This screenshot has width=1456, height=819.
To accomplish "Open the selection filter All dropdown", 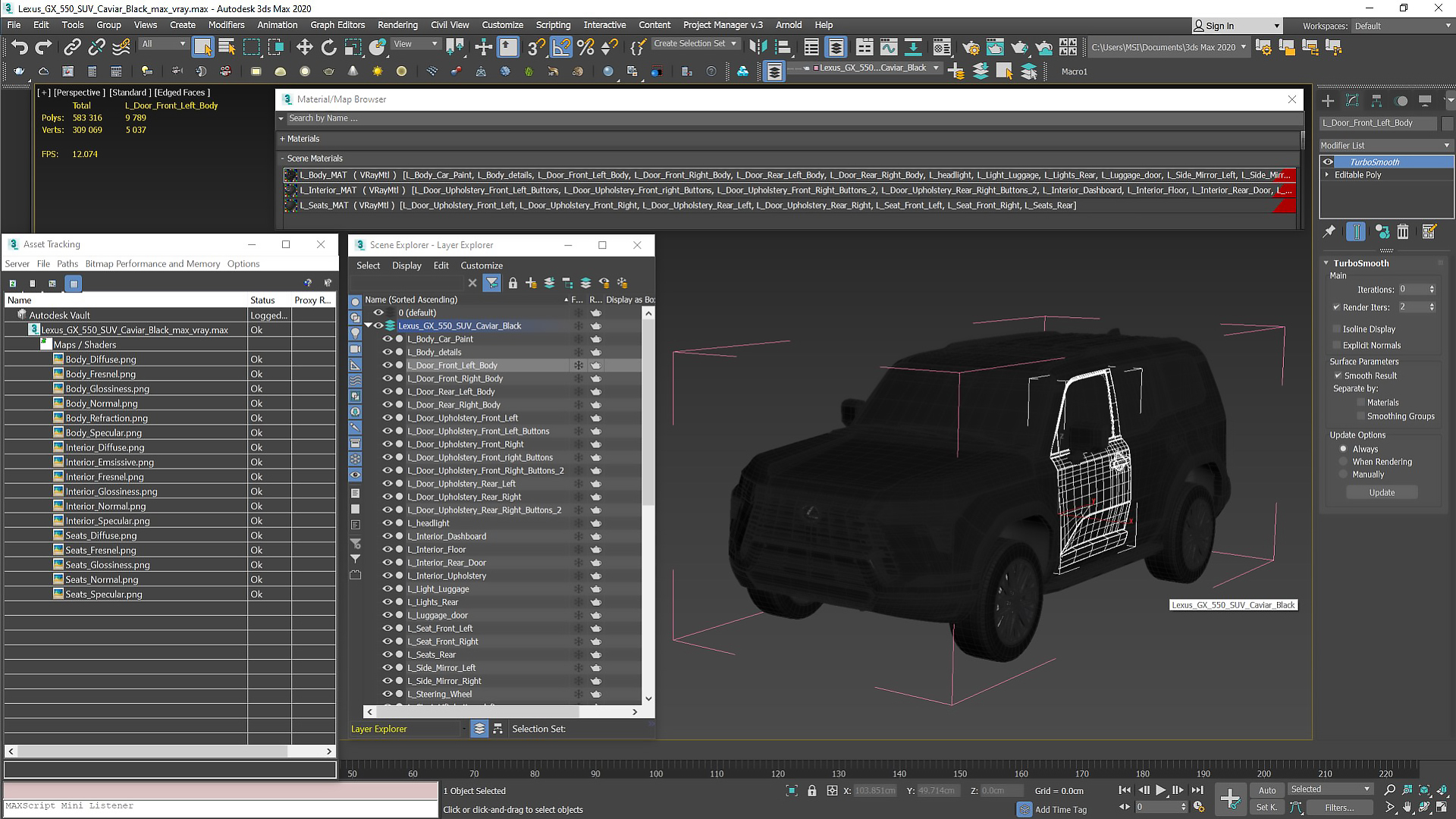I will (163, 44).
